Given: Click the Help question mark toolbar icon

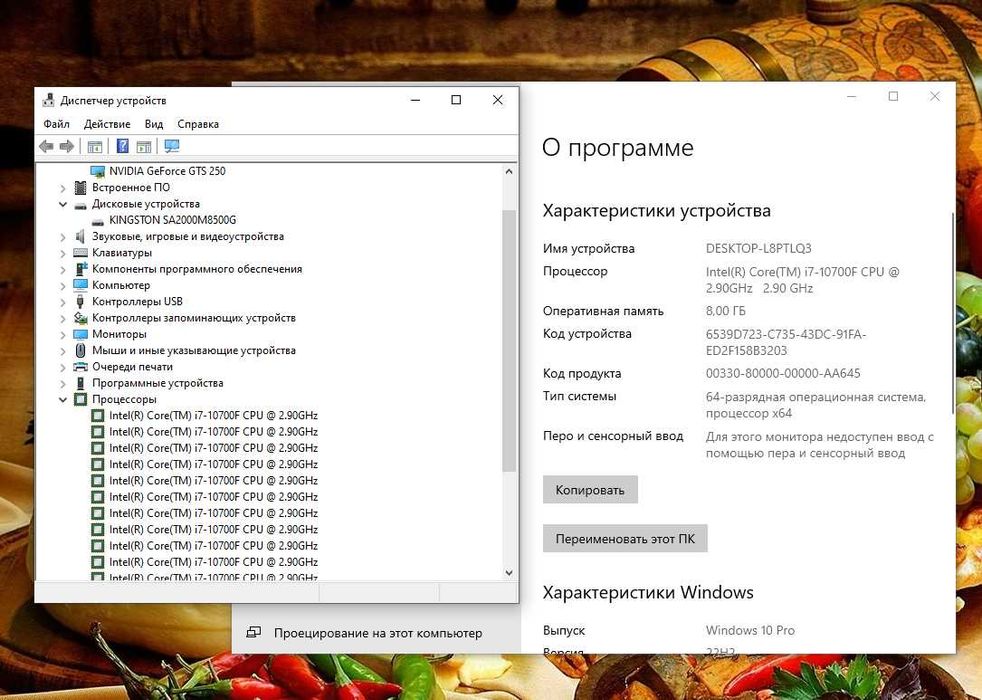Looking at the screenshot, I should pos(123,147).
